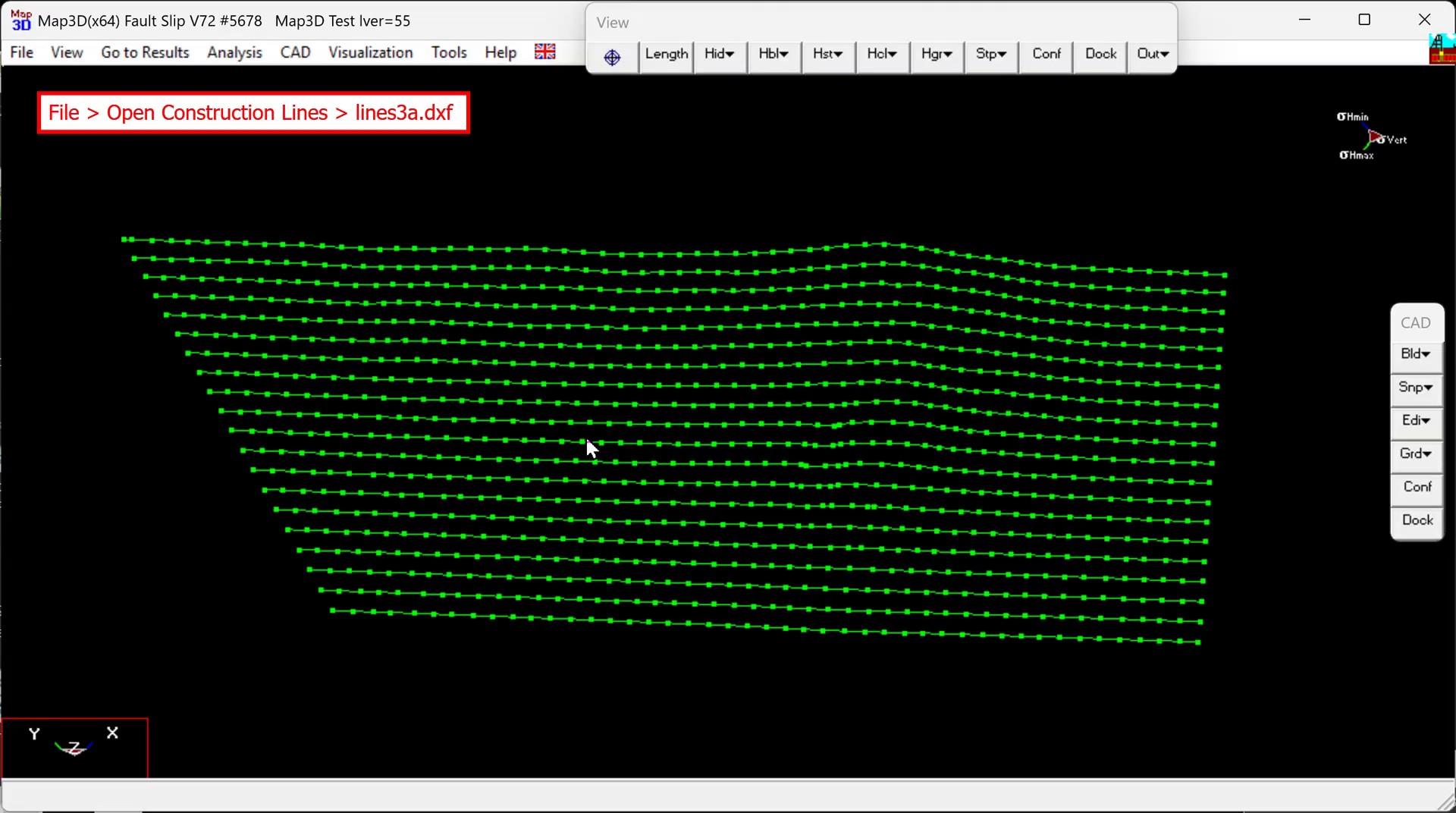Open the Visualization menu
The image size is (1456, 813).
coord(370,52)
